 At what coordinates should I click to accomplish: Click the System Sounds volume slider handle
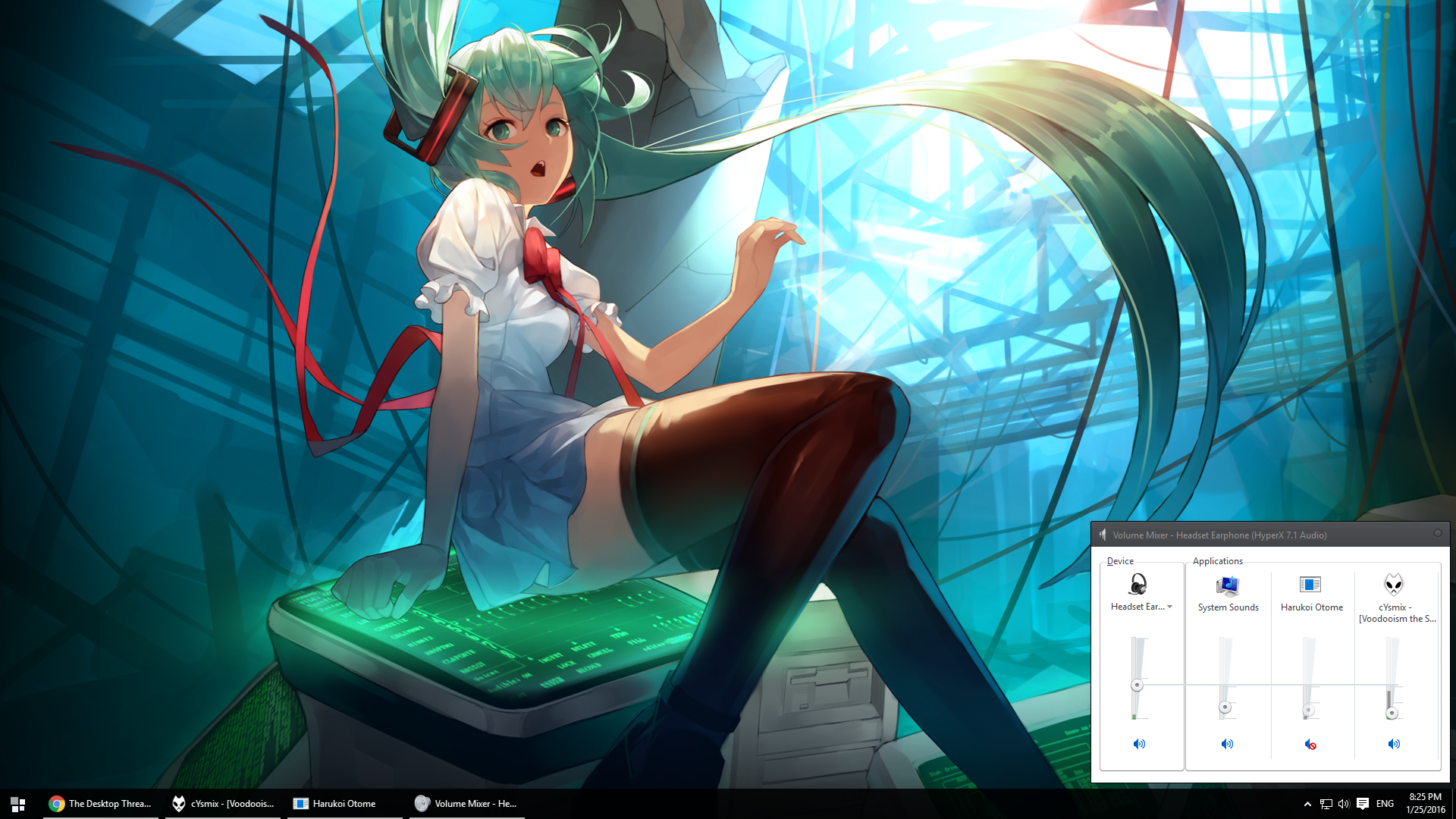1225,707
